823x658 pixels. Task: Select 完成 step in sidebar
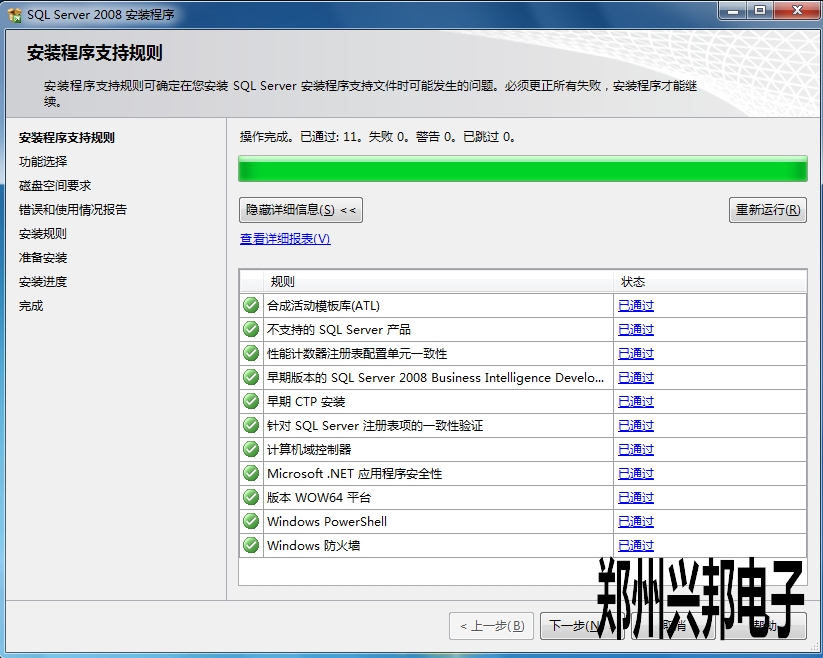point(31,306)
